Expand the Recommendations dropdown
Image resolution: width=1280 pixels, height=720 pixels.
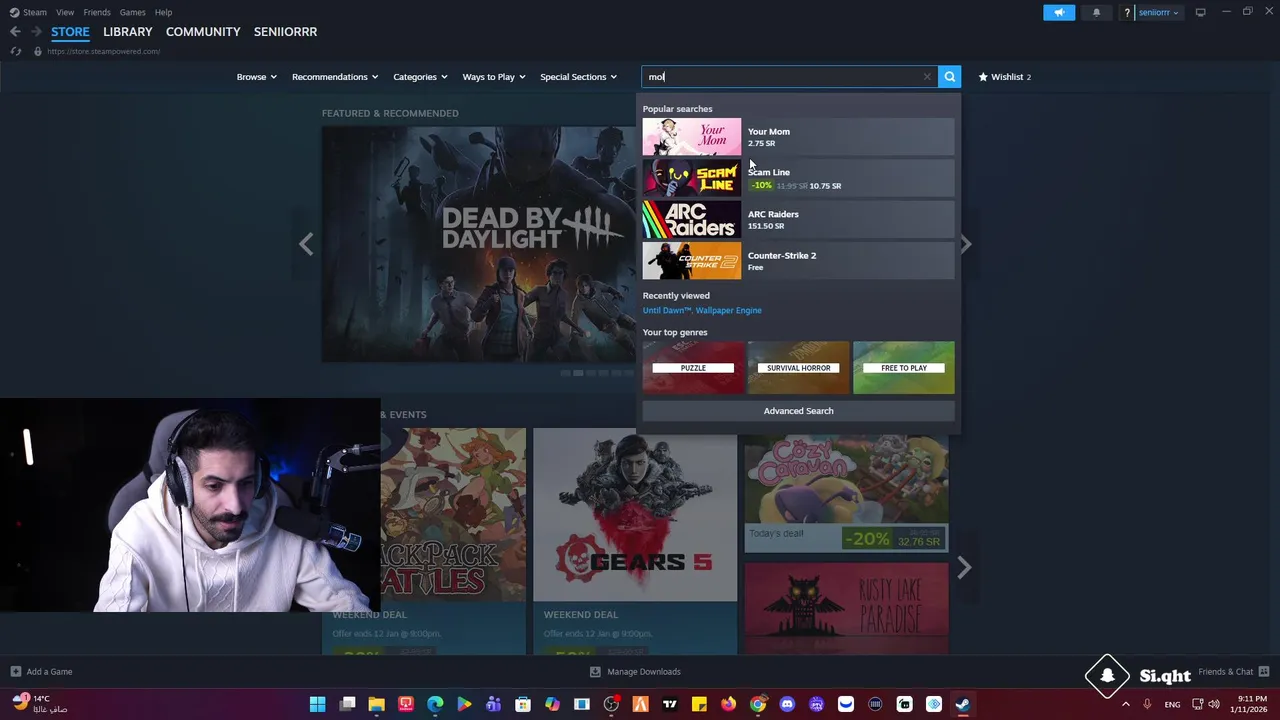(x=335, y=77)
